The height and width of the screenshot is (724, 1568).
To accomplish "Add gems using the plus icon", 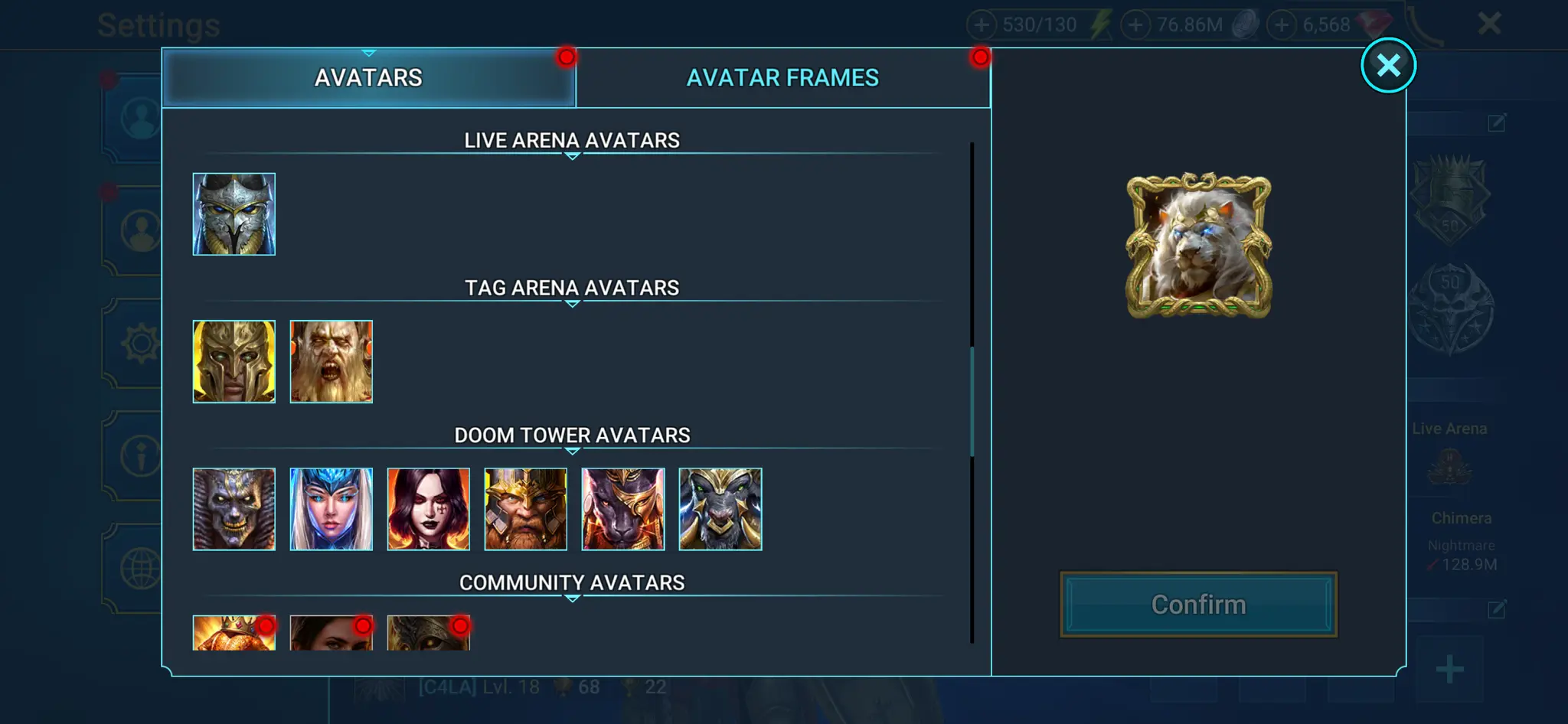I will pyautogui.click(x=1281, y=25).
